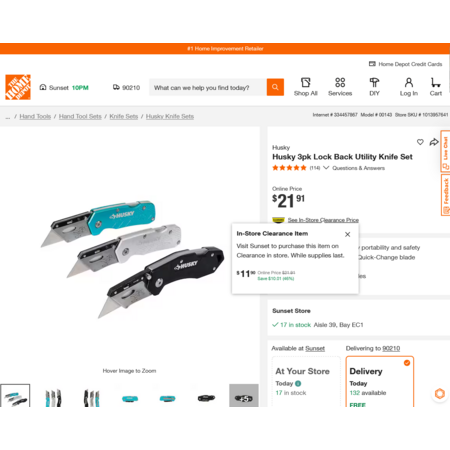This screenshot has height=450, width=450.
Task: Open the Feedback side tab
Action: [445, 195]
